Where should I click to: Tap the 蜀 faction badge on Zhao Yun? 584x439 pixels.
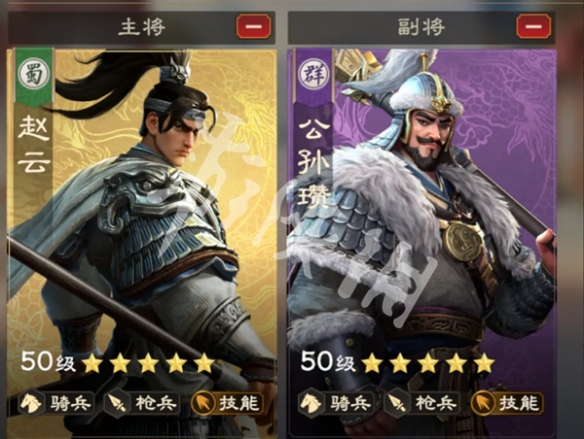point(33,71)
